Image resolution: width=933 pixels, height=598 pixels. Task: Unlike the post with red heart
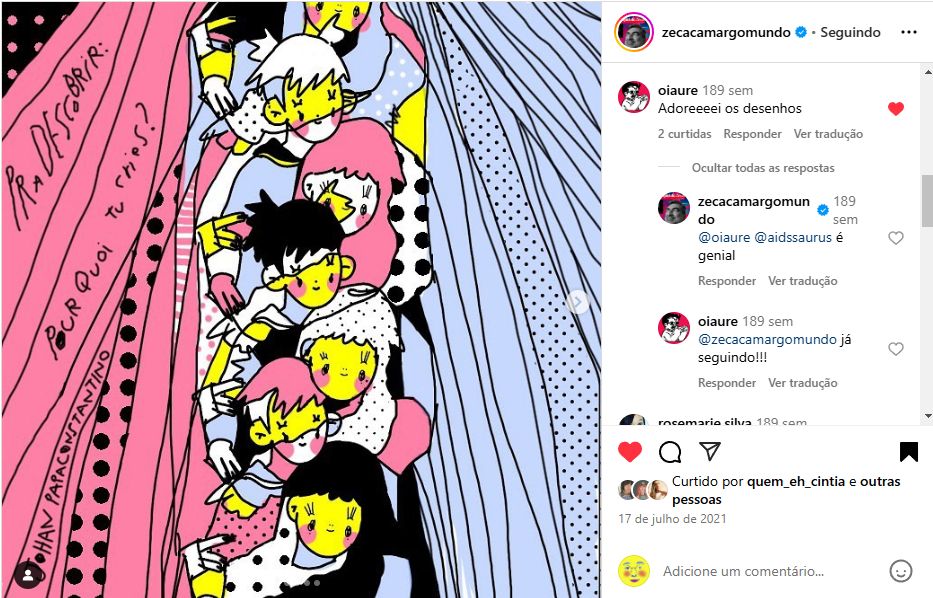(x=630, y=452)
